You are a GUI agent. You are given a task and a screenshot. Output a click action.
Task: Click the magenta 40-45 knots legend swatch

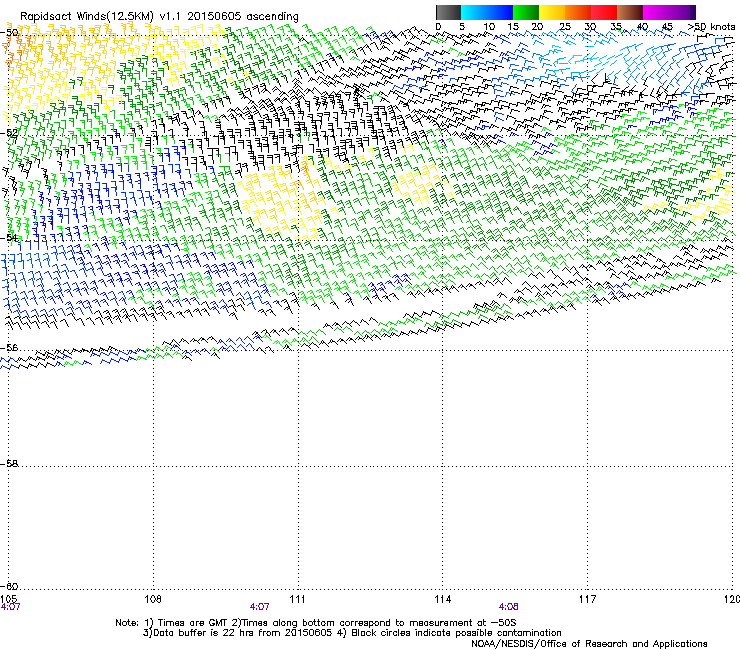click(x=656, y=12)
